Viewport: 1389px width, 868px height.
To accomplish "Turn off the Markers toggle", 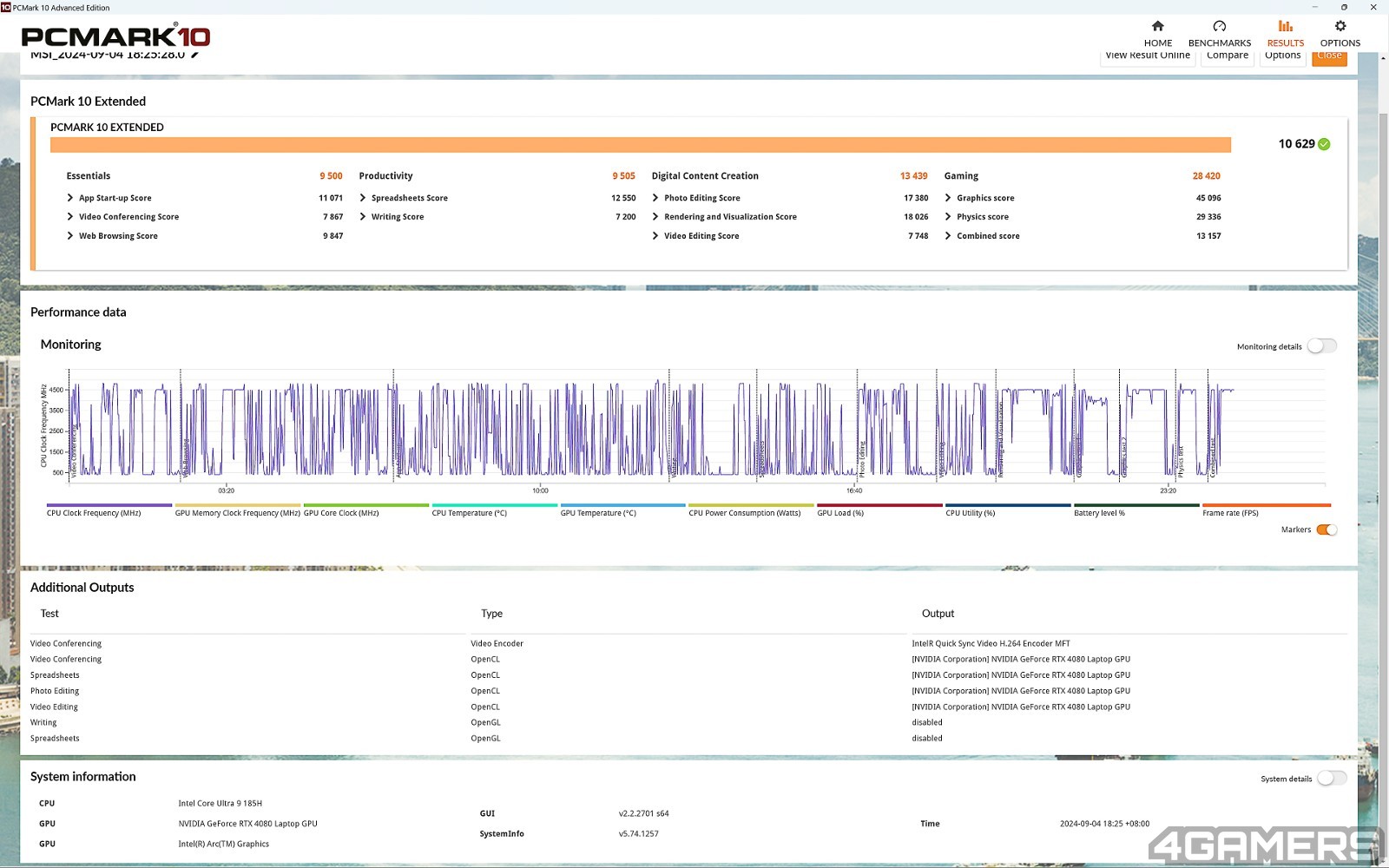I will pyautogui.click(x=1326, y=529).
